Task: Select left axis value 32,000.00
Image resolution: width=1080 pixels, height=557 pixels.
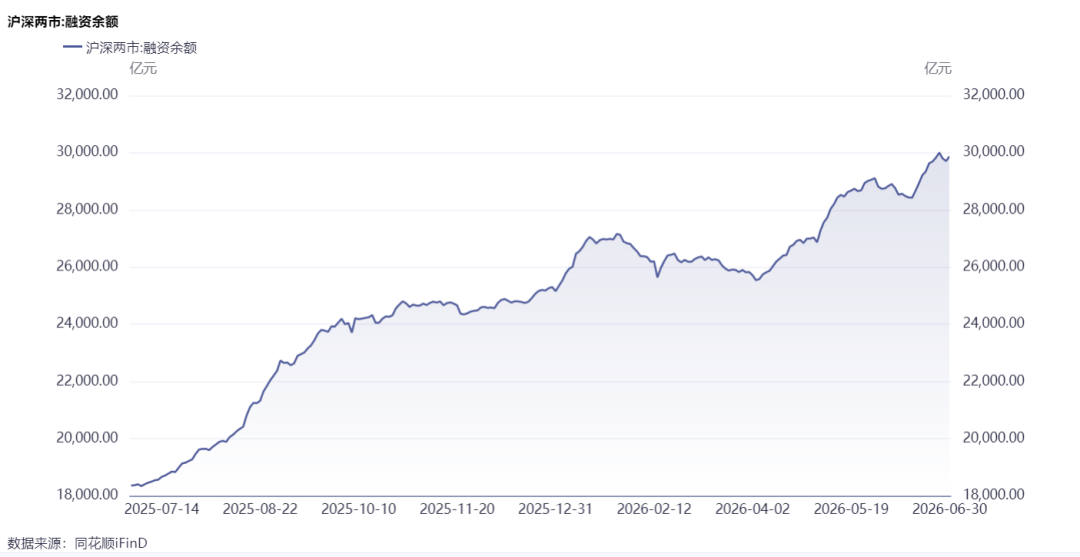Action: coord(87,94)
